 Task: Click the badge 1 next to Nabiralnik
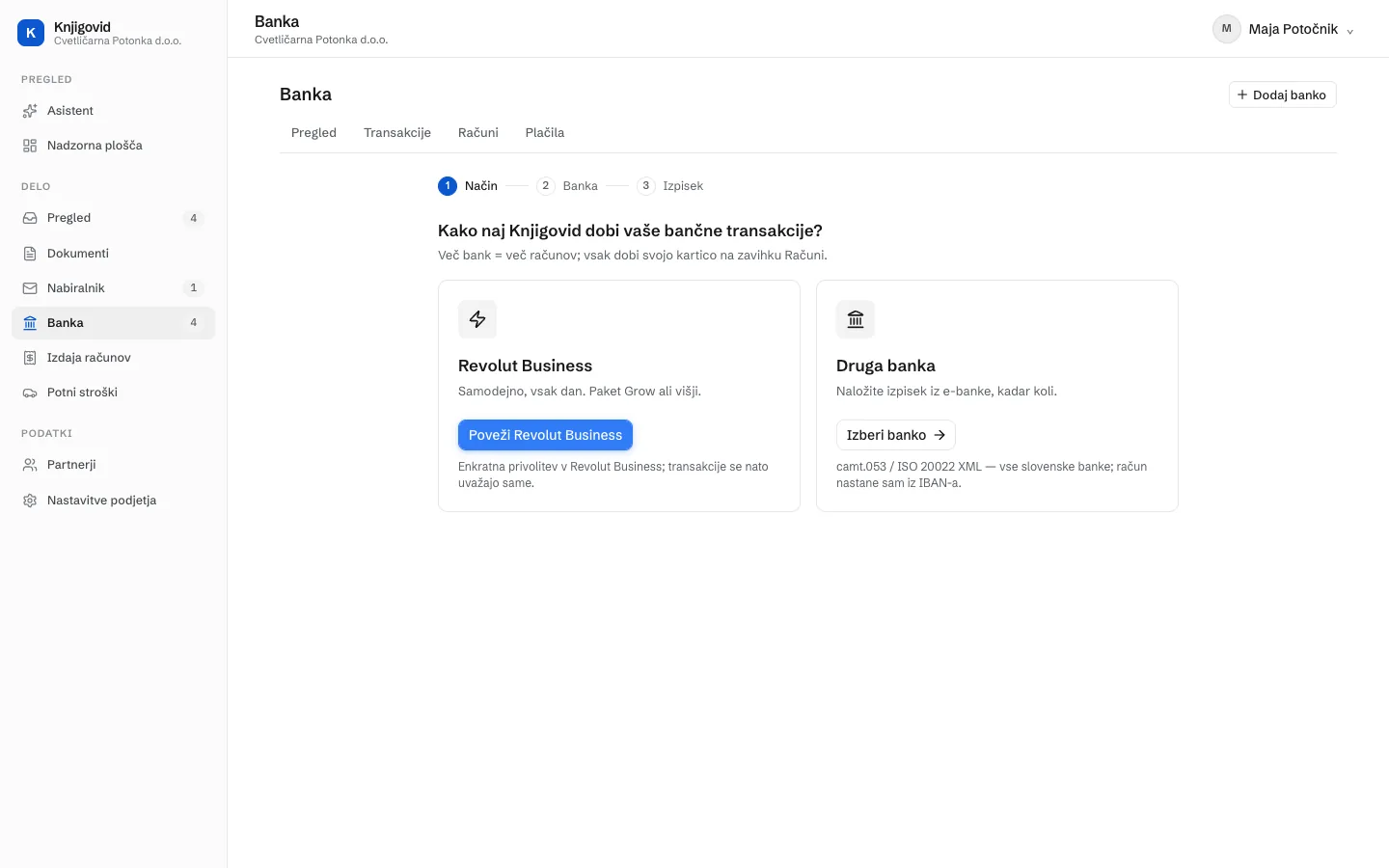[x=193, y=288]
